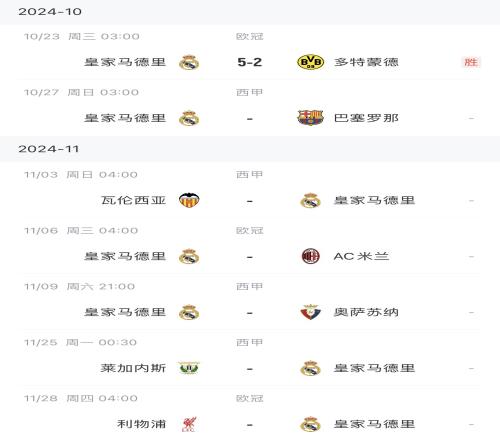
Task: Open the 瓦伦西亚 team name
Action: [133, 200]
